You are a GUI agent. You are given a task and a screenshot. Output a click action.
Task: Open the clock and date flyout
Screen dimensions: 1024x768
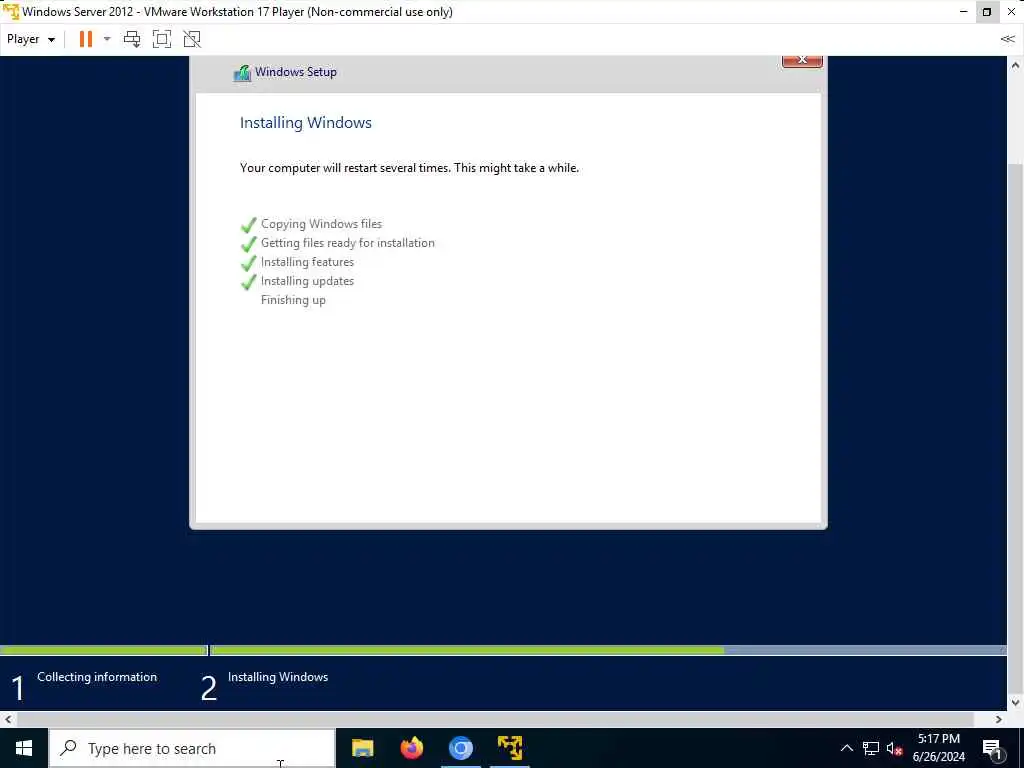[938, 748]
